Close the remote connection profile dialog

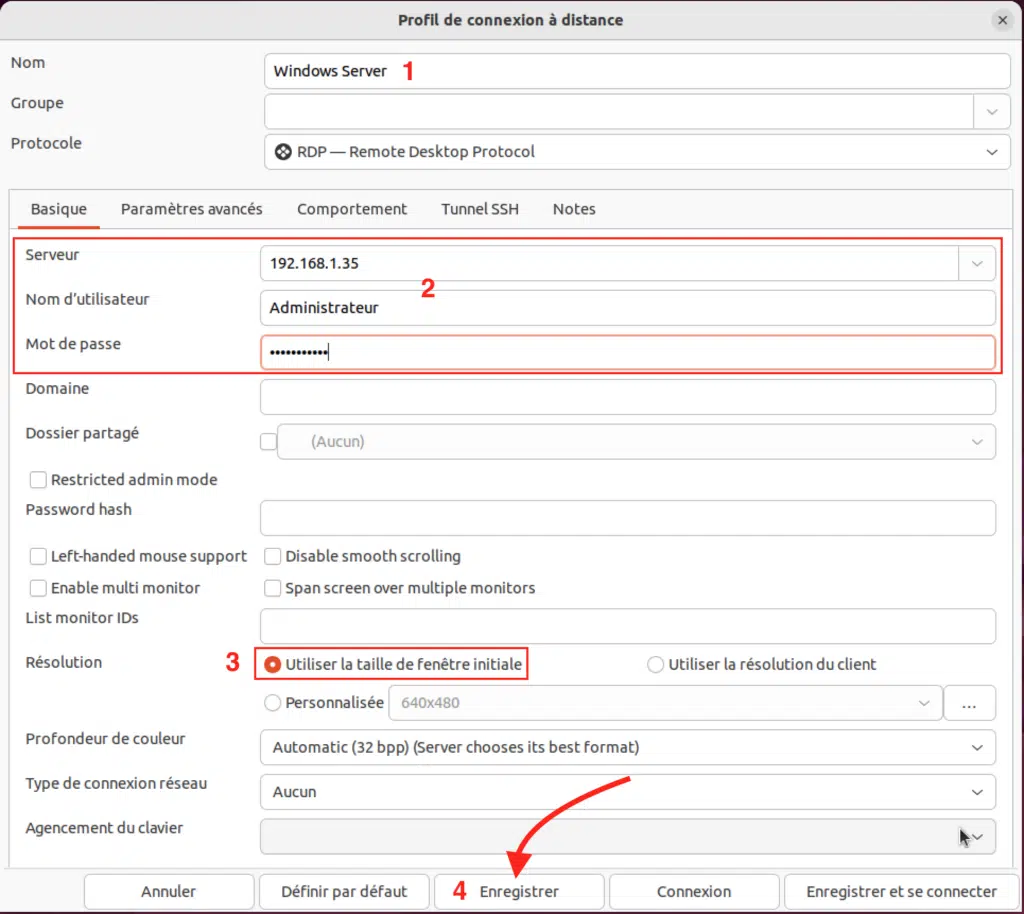point(1002,20)
